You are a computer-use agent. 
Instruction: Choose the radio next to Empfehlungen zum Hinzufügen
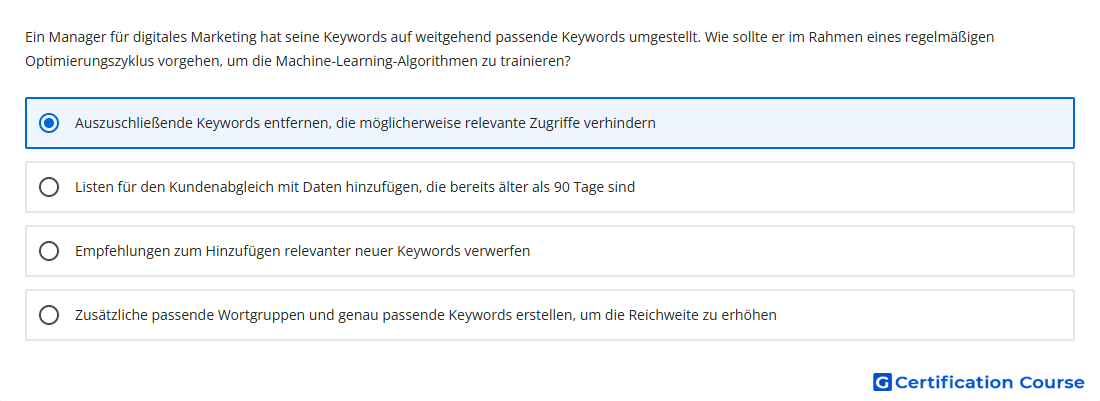coord(49,251)
